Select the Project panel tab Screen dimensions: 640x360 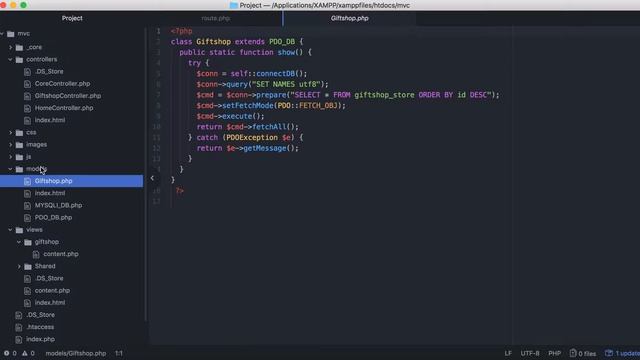72,18
